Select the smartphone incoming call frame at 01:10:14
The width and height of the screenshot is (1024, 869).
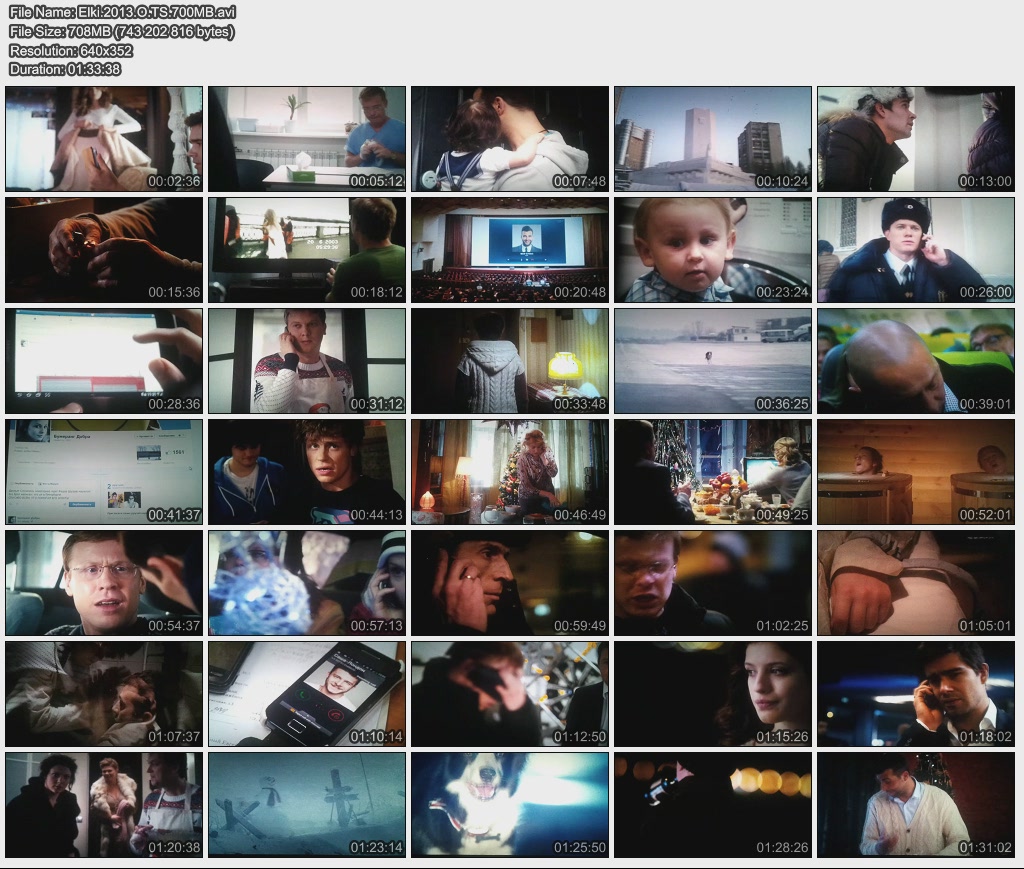[307, 694]
